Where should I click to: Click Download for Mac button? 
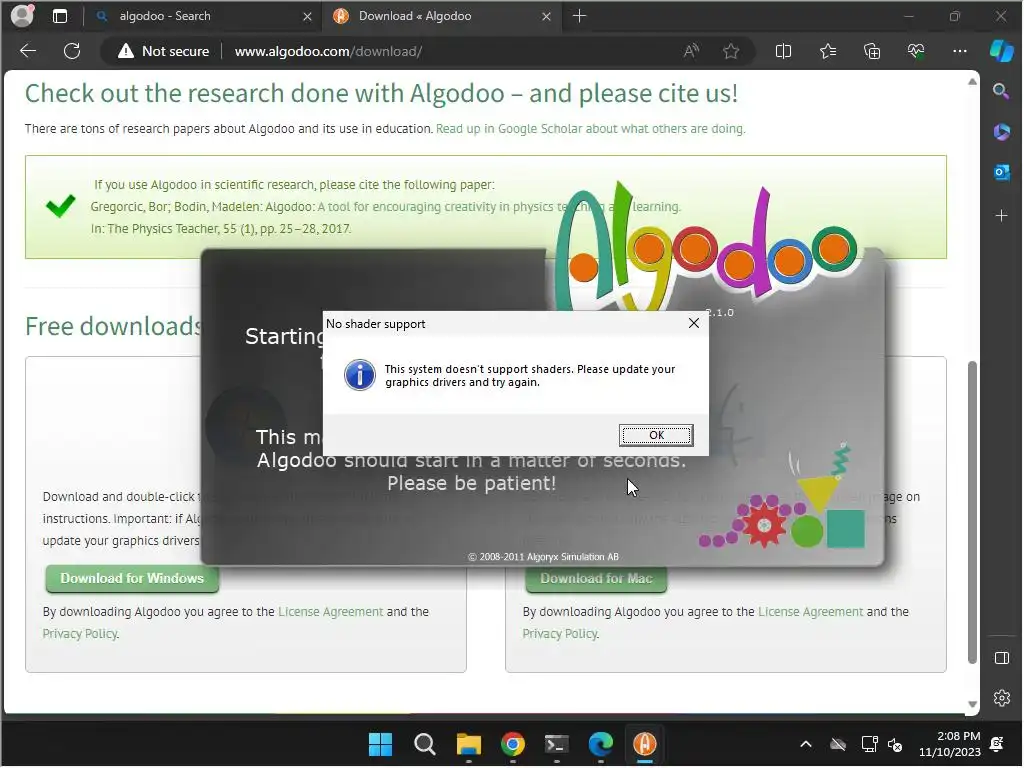pyautogui.click(x=596, y=579)
